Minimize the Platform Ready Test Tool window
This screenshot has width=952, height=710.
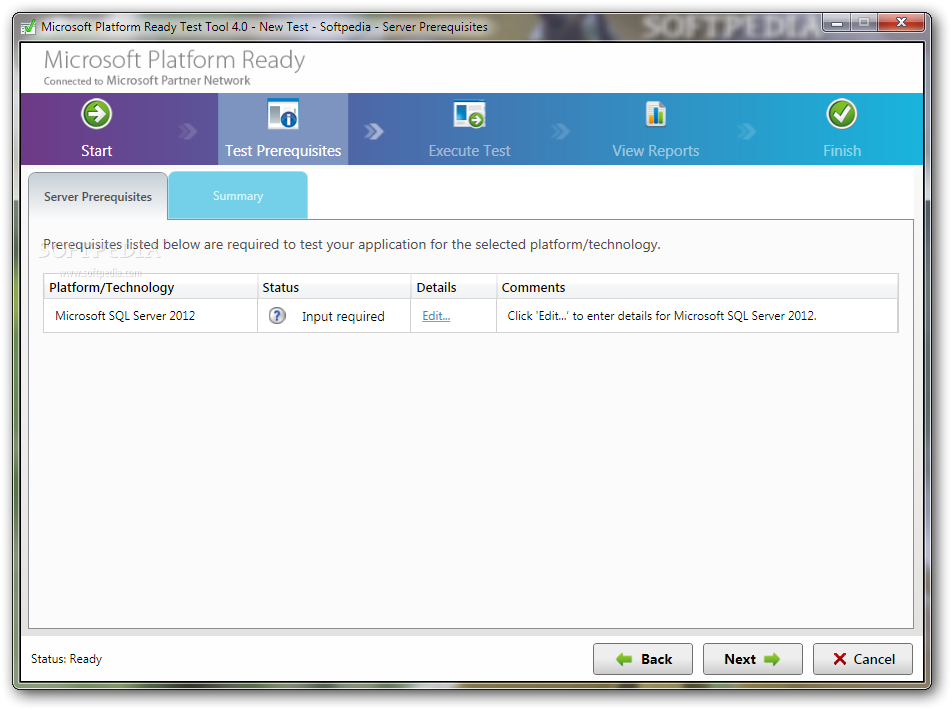tap(837, 23)
